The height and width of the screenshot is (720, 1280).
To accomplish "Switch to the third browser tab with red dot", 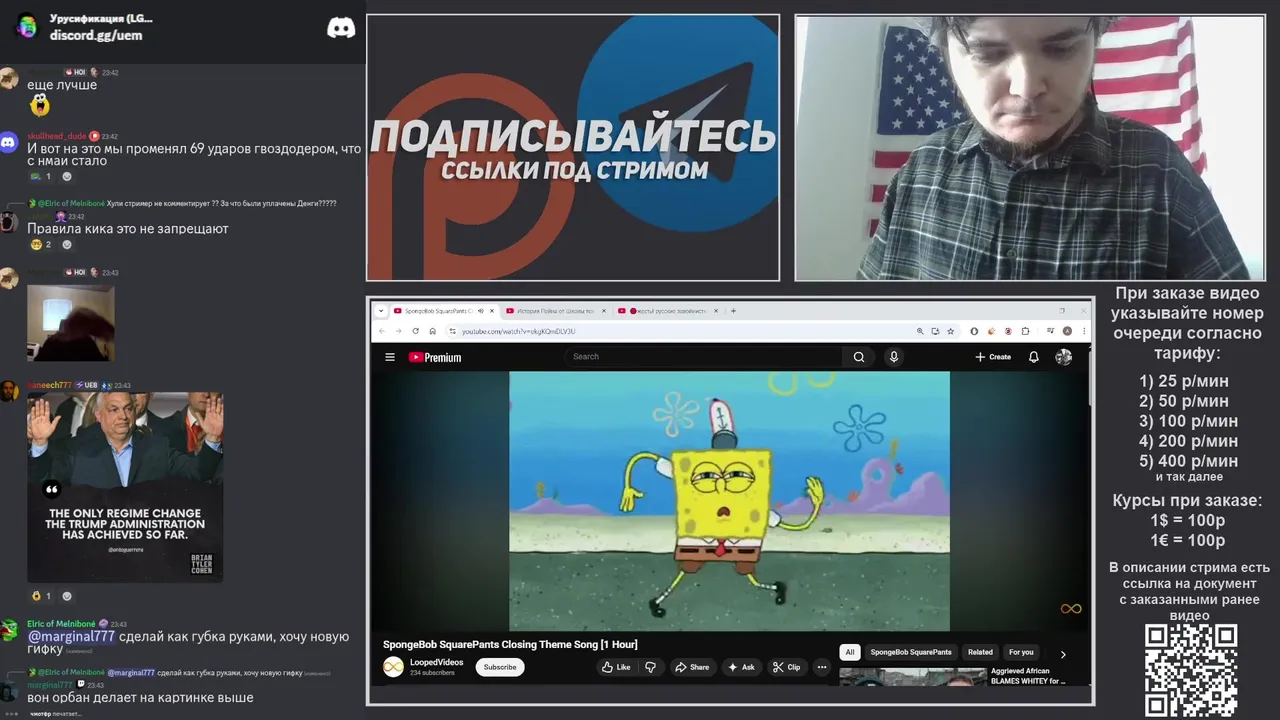I will pyautogui.click(x=668, y=311).
